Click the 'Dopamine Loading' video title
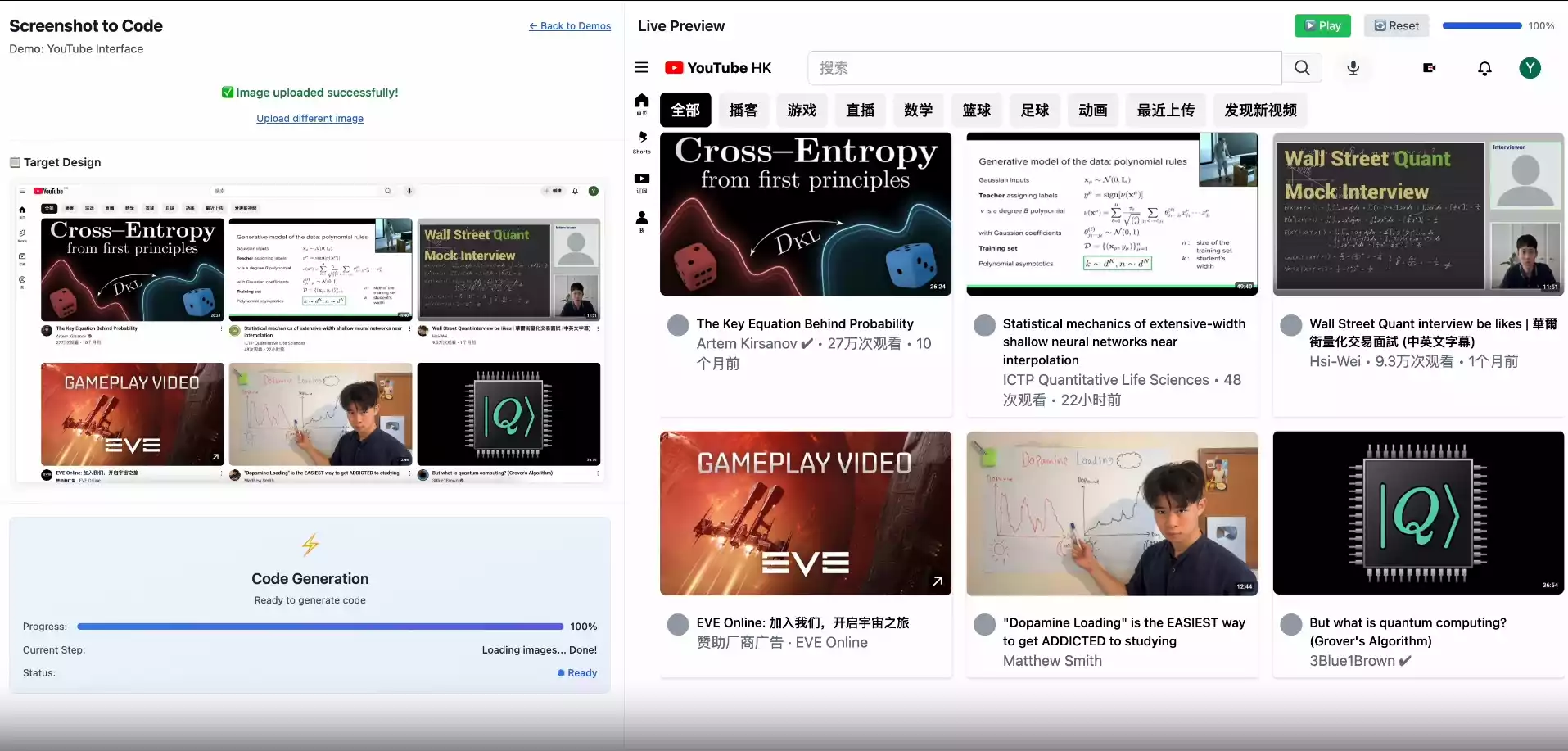This screenshot has height=751, width=1568. coord(1124,632)
